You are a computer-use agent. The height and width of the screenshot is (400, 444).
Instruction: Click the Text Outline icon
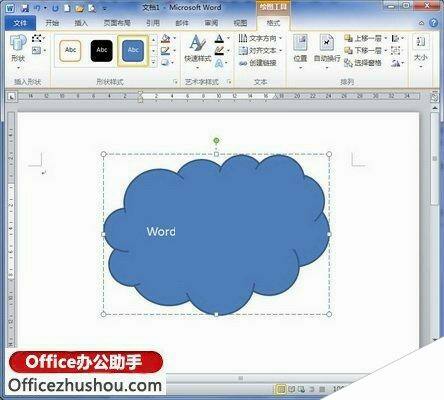coord(219,51)
